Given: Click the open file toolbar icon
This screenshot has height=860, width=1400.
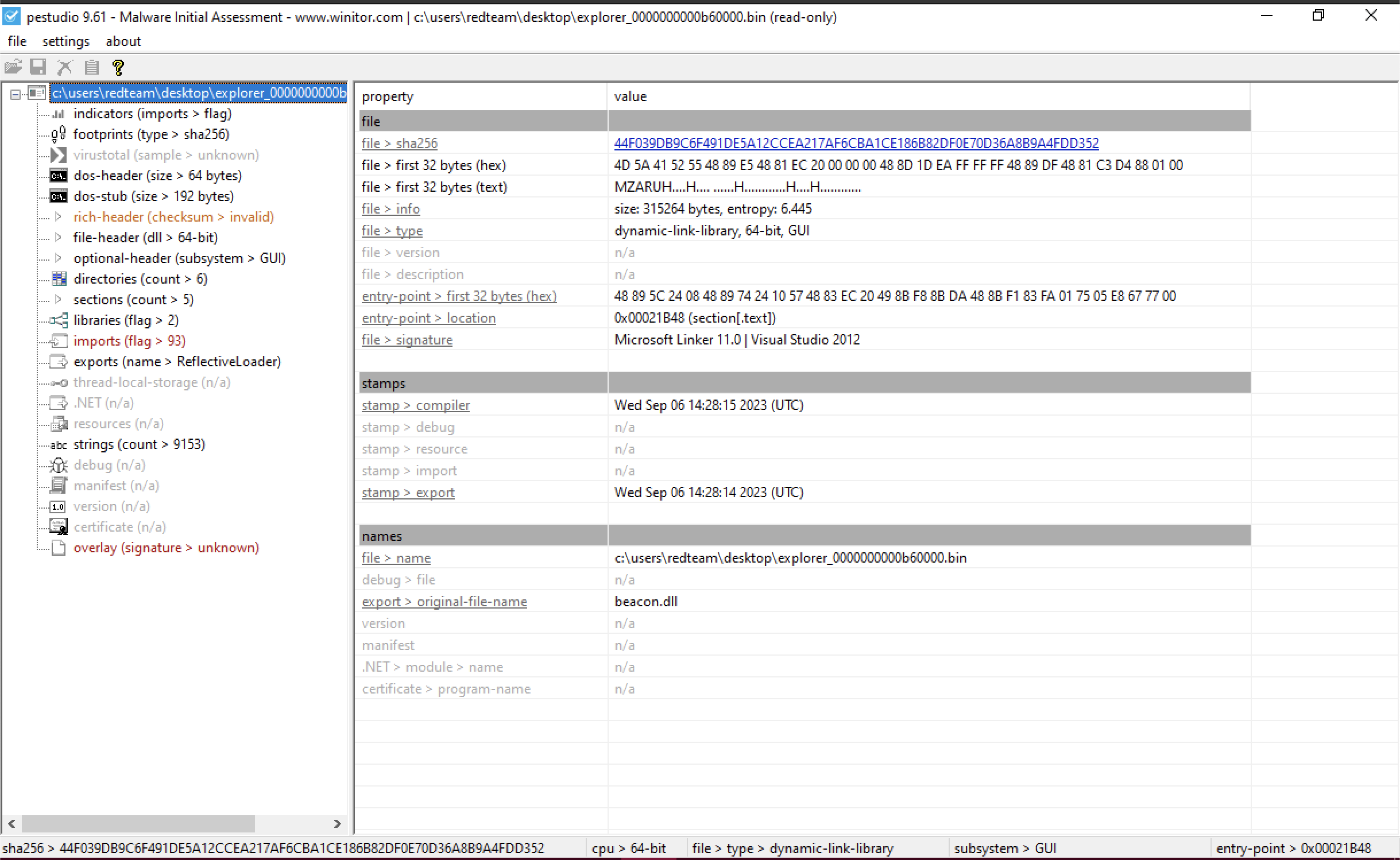Looking at the screenshot, I should 13,67.
